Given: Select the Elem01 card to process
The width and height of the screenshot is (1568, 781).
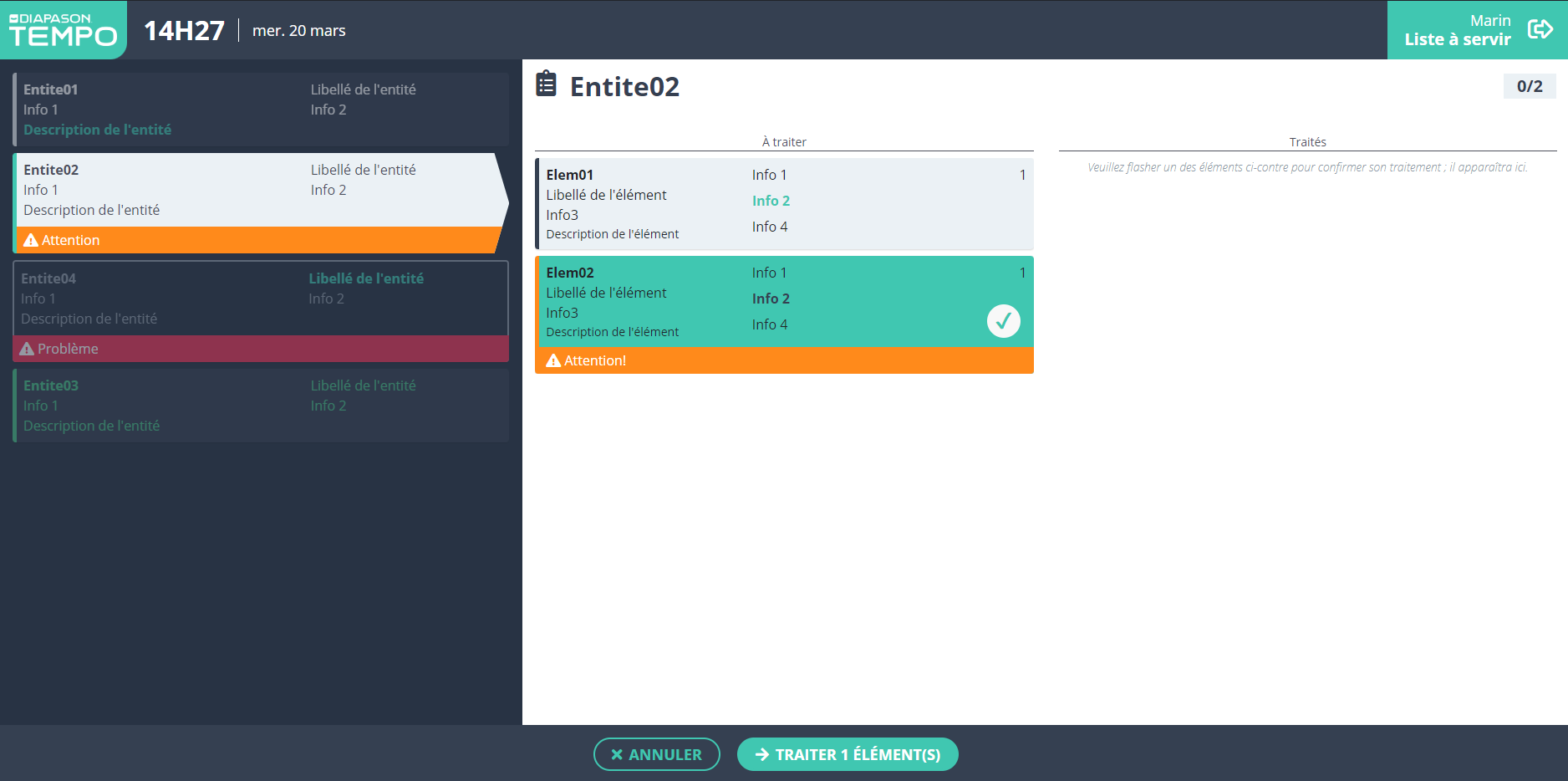Looking at the screenshot, I should click(784, 204).
